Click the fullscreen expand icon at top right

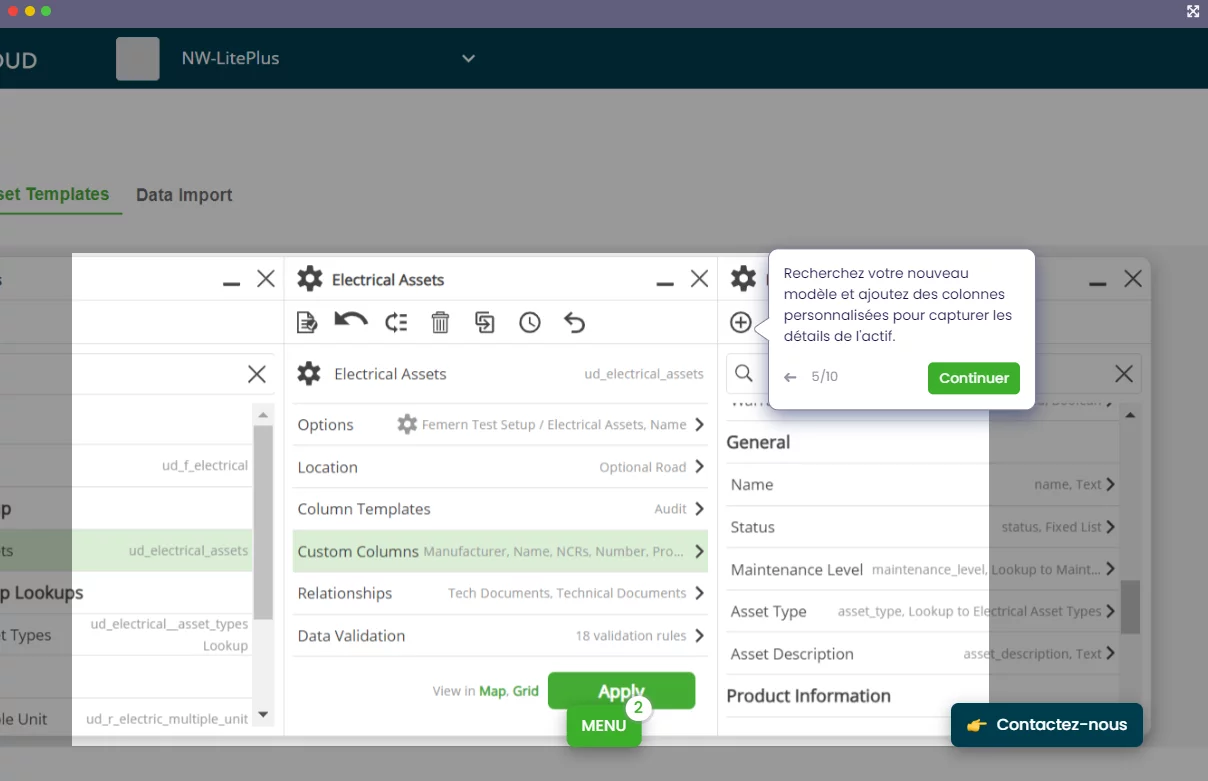1192,11
